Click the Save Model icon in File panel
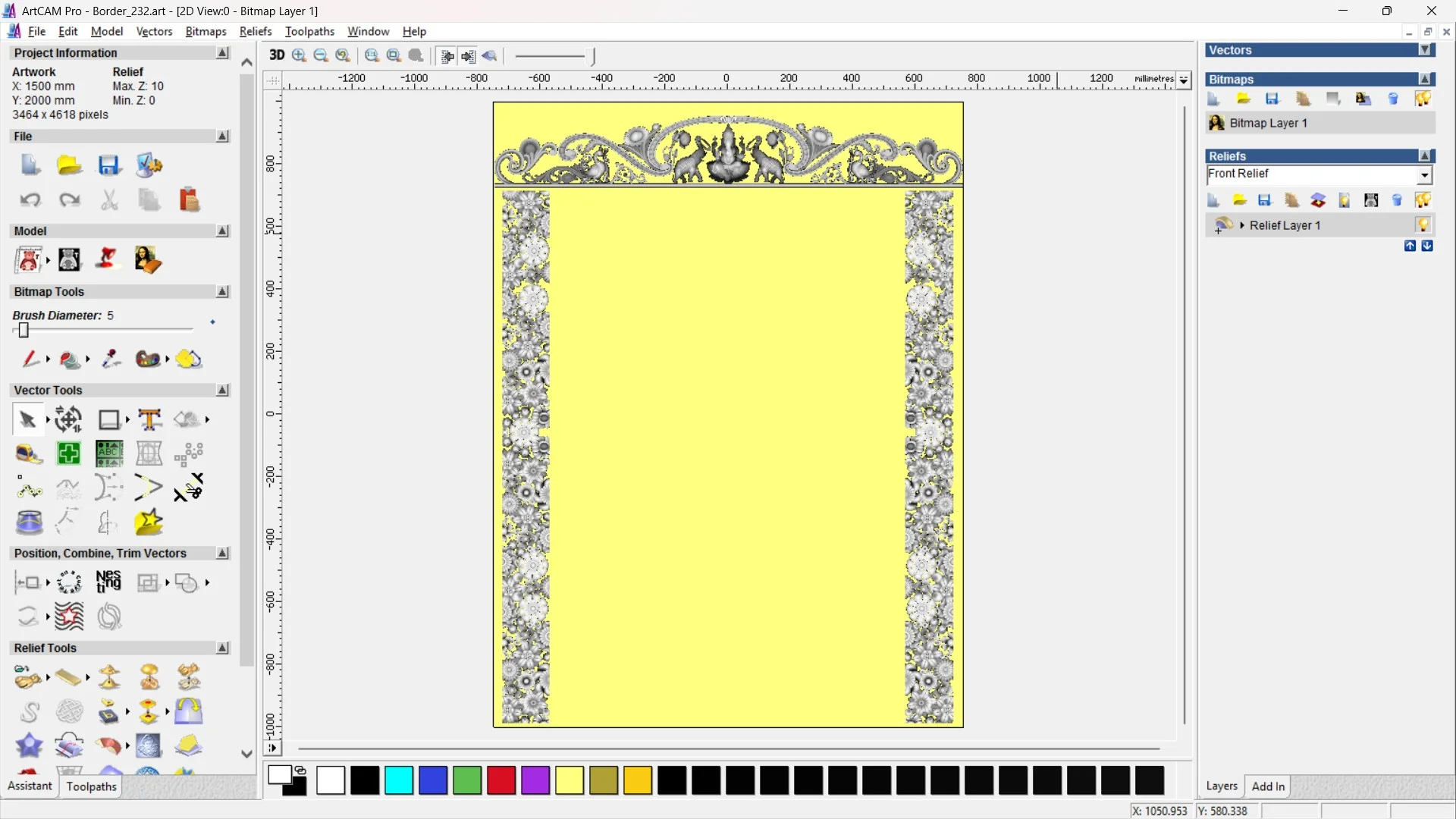Viewport: 1456px width, 819px height. (109, 165)
